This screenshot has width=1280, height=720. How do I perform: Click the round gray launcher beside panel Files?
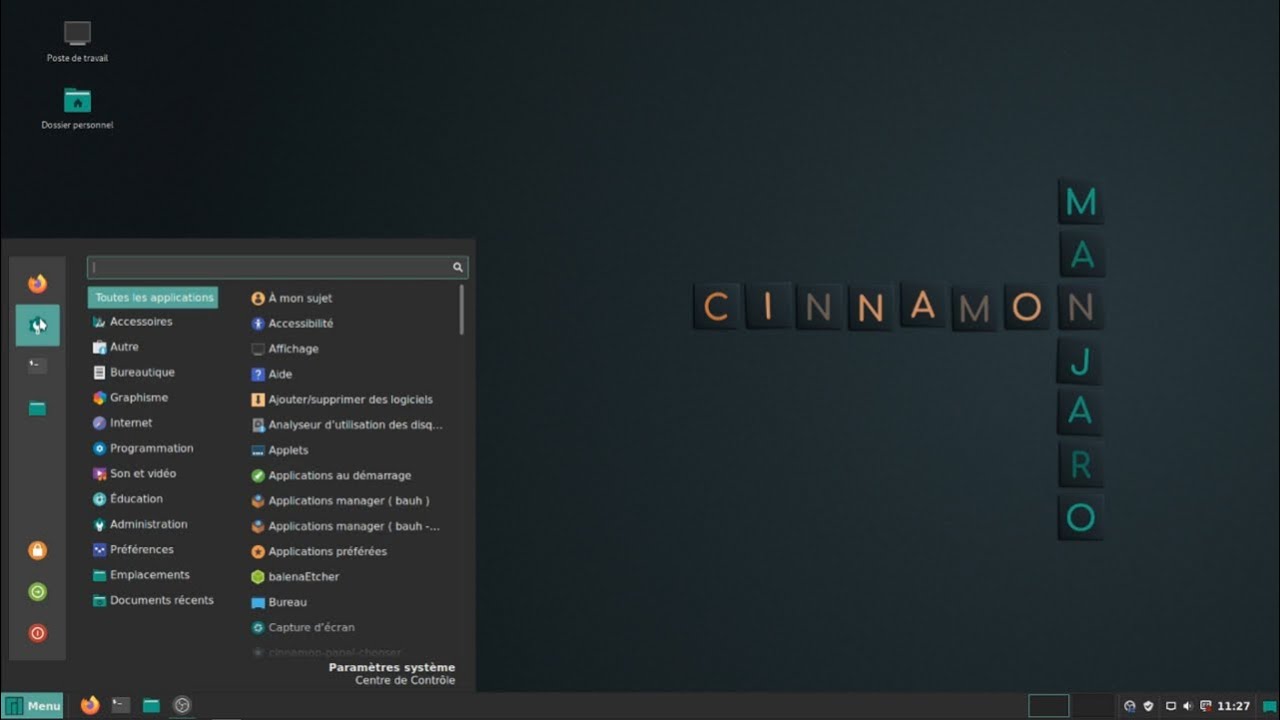tap(182, 705)
